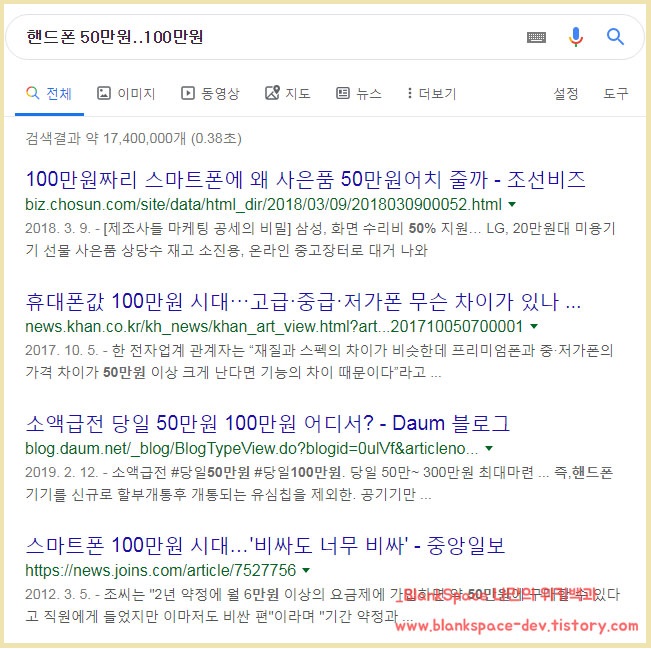The image size is (651, 649).
Task: Switch to the 이미지 tab
Action: [126, 93]
